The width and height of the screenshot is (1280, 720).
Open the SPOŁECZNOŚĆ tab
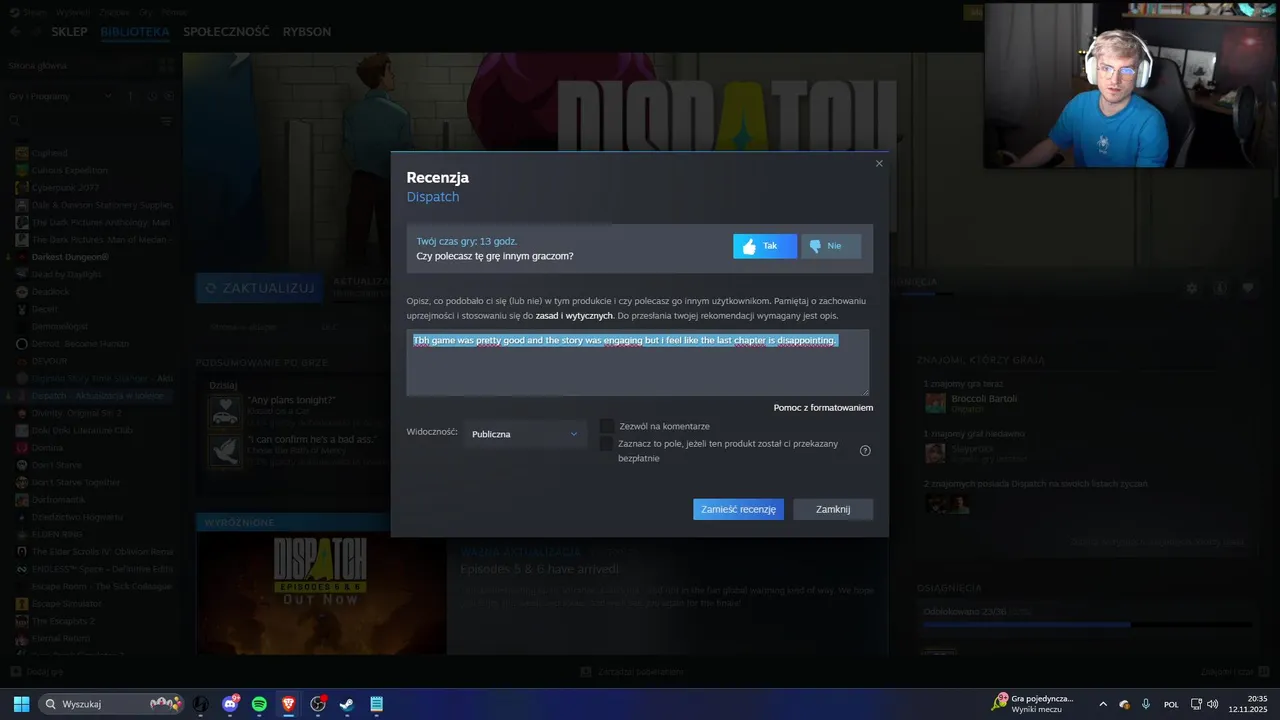226,32
